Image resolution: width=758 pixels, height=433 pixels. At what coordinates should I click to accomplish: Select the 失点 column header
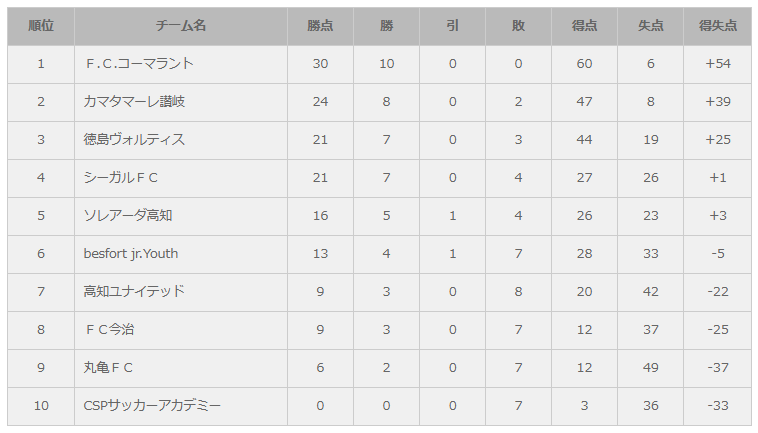click(650, 26)
